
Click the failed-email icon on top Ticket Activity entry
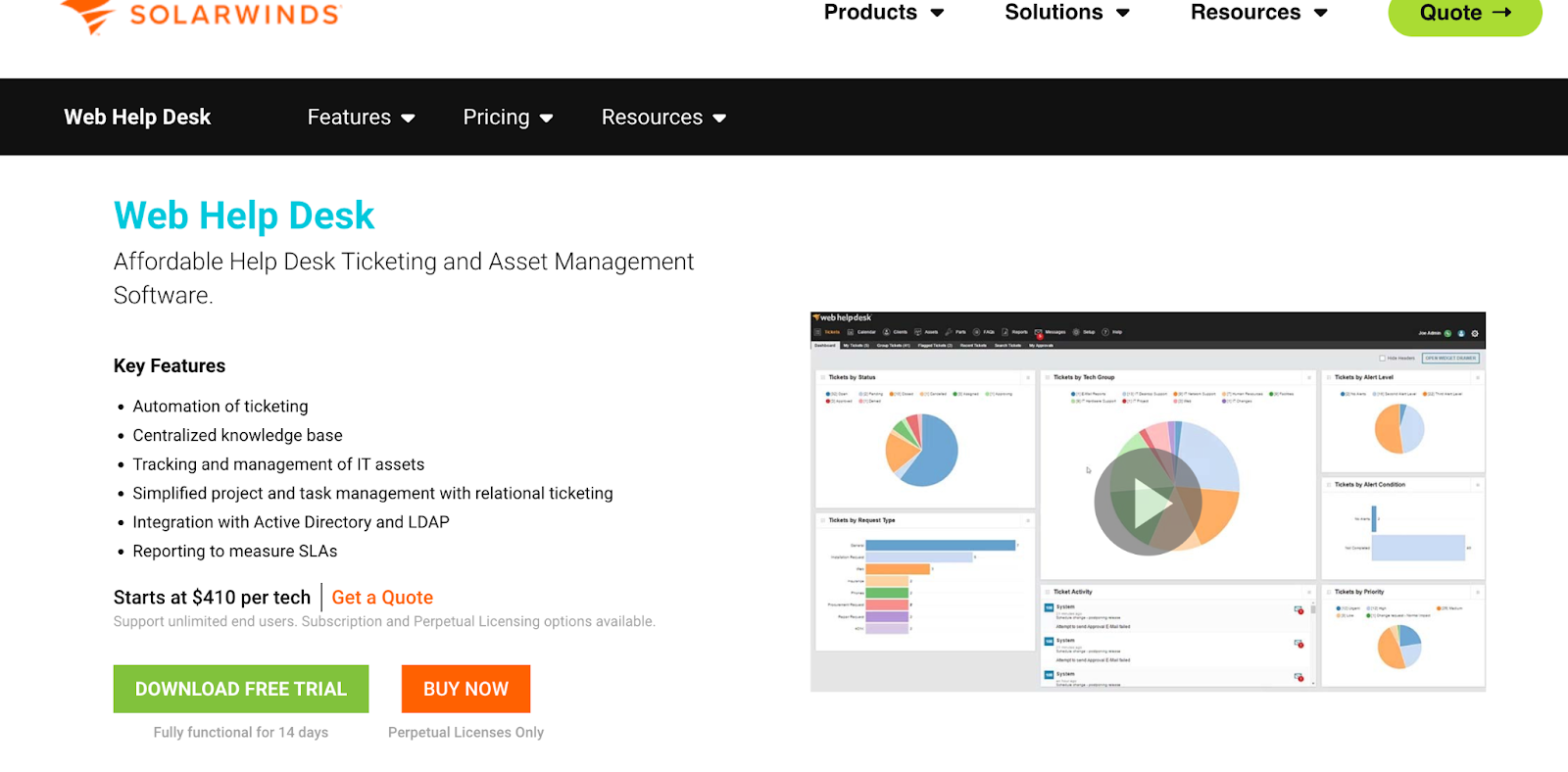click(1299, 610)
